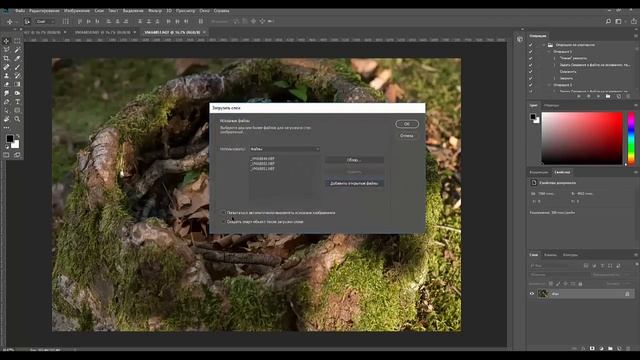640x360 pixels.
Task: Select the Eraser tool
Action: (6, 84)
